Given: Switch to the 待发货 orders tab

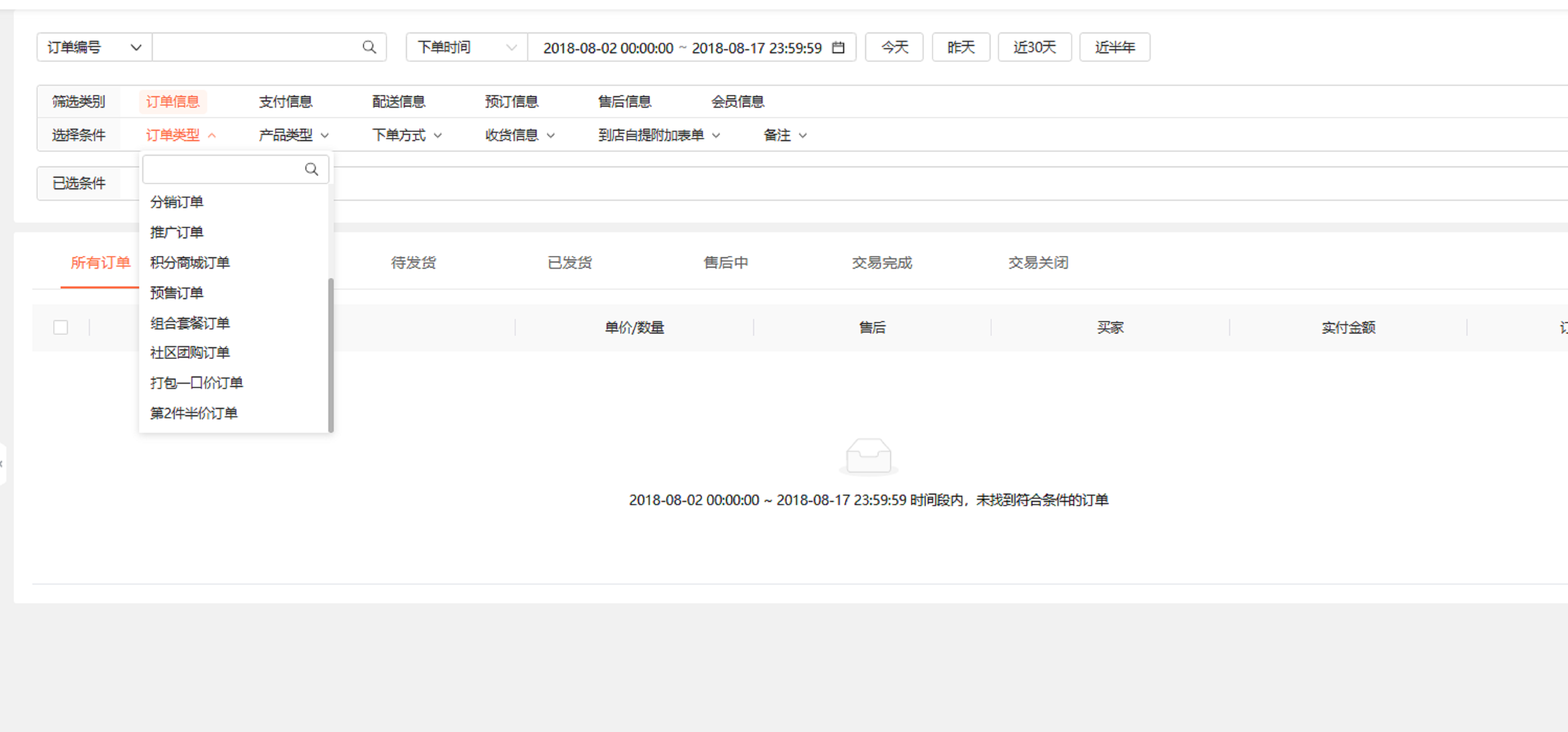Looking at the screenshot, I should point(413,263).
